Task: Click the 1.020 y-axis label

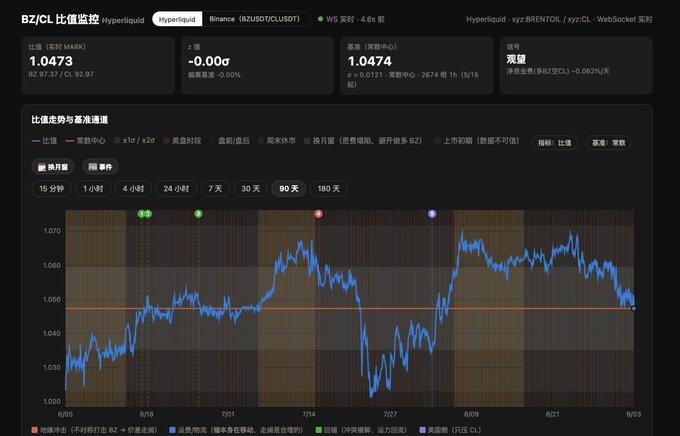Action: (52, 401)
